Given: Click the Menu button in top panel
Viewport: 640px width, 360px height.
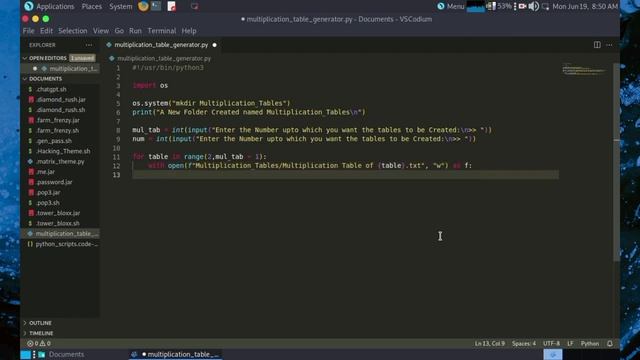Looking at the screenshot, I should coord(451,6).
